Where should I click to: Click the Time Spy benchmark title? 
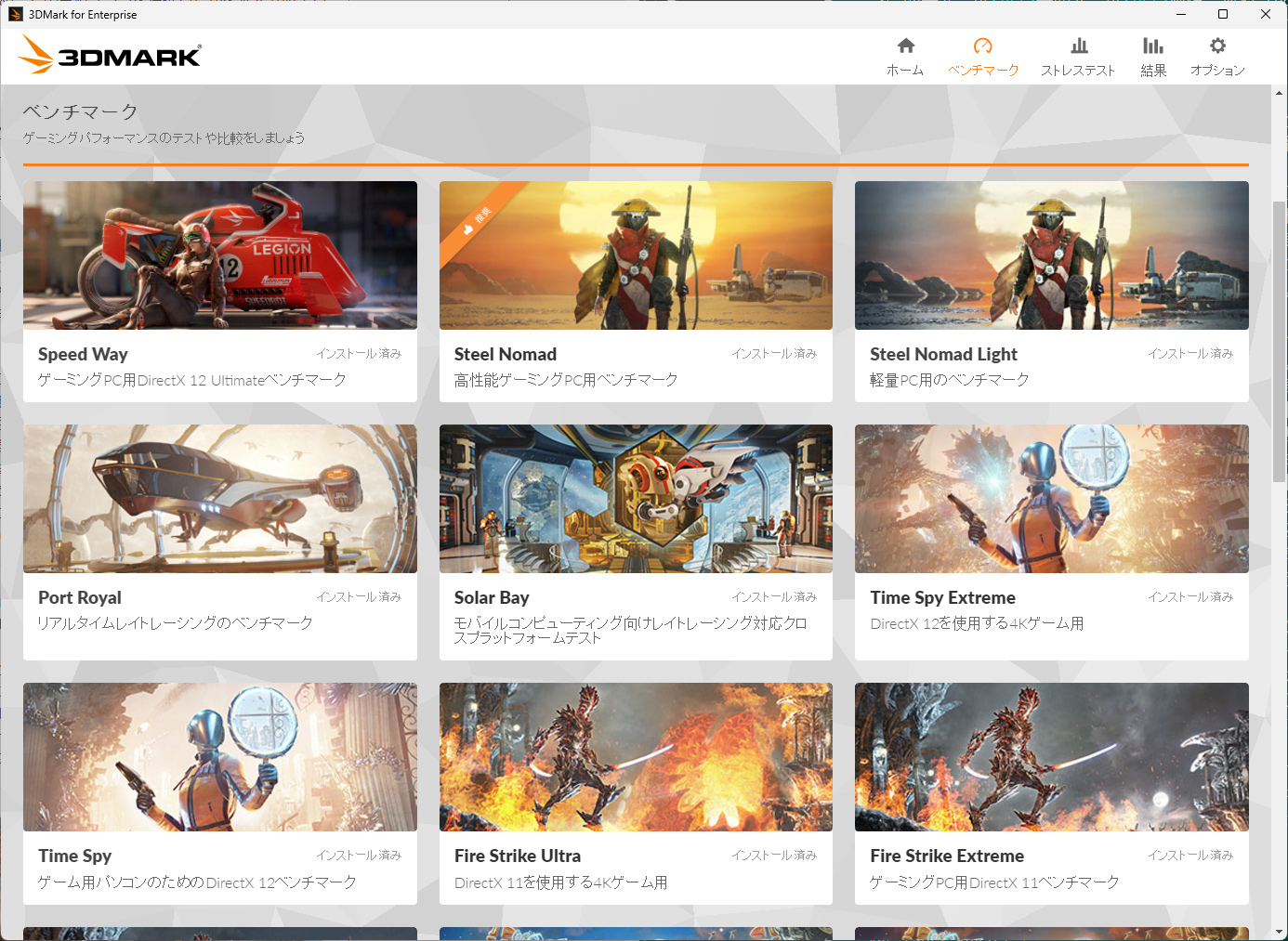pyautogui.click(x=74, y=856)
